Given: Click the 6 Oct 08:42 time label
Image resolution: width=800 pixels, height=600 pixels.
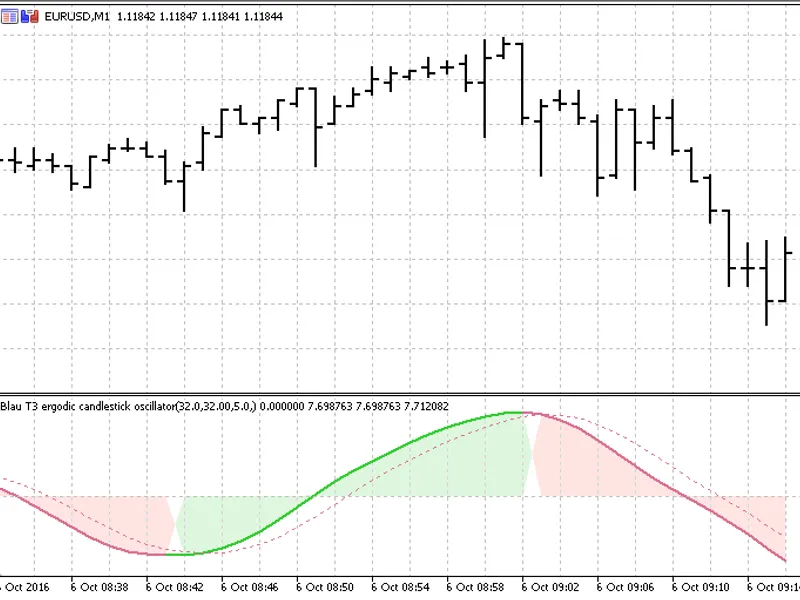Looking at the screenshot, I should click(x=174, y=587).
